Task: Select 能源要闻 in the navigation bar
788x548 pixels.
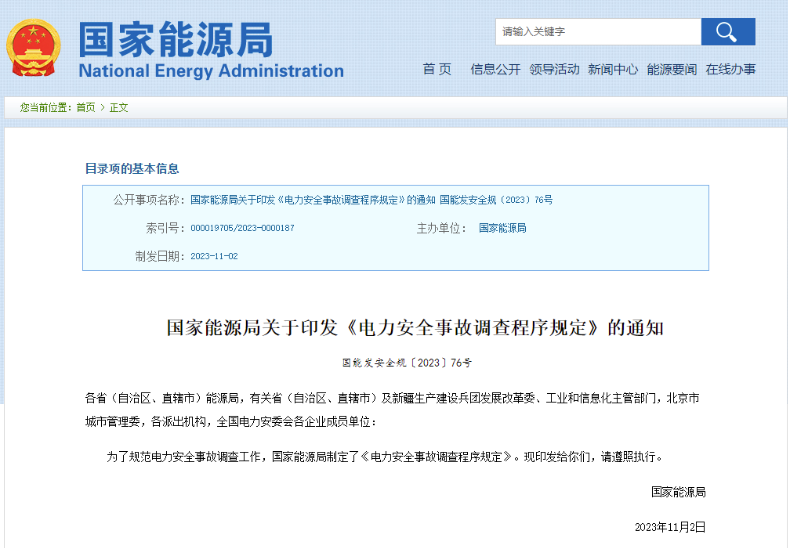Action: coord(671,69)
